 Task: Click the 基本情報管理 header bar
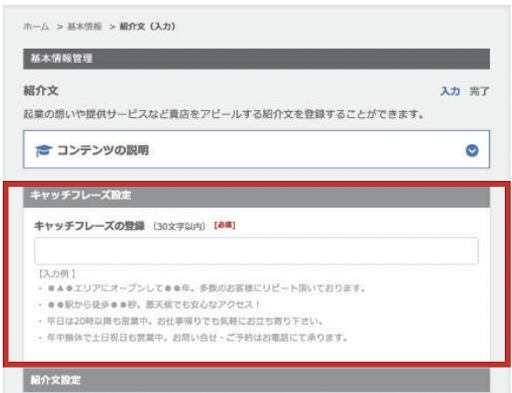point(256,59)
